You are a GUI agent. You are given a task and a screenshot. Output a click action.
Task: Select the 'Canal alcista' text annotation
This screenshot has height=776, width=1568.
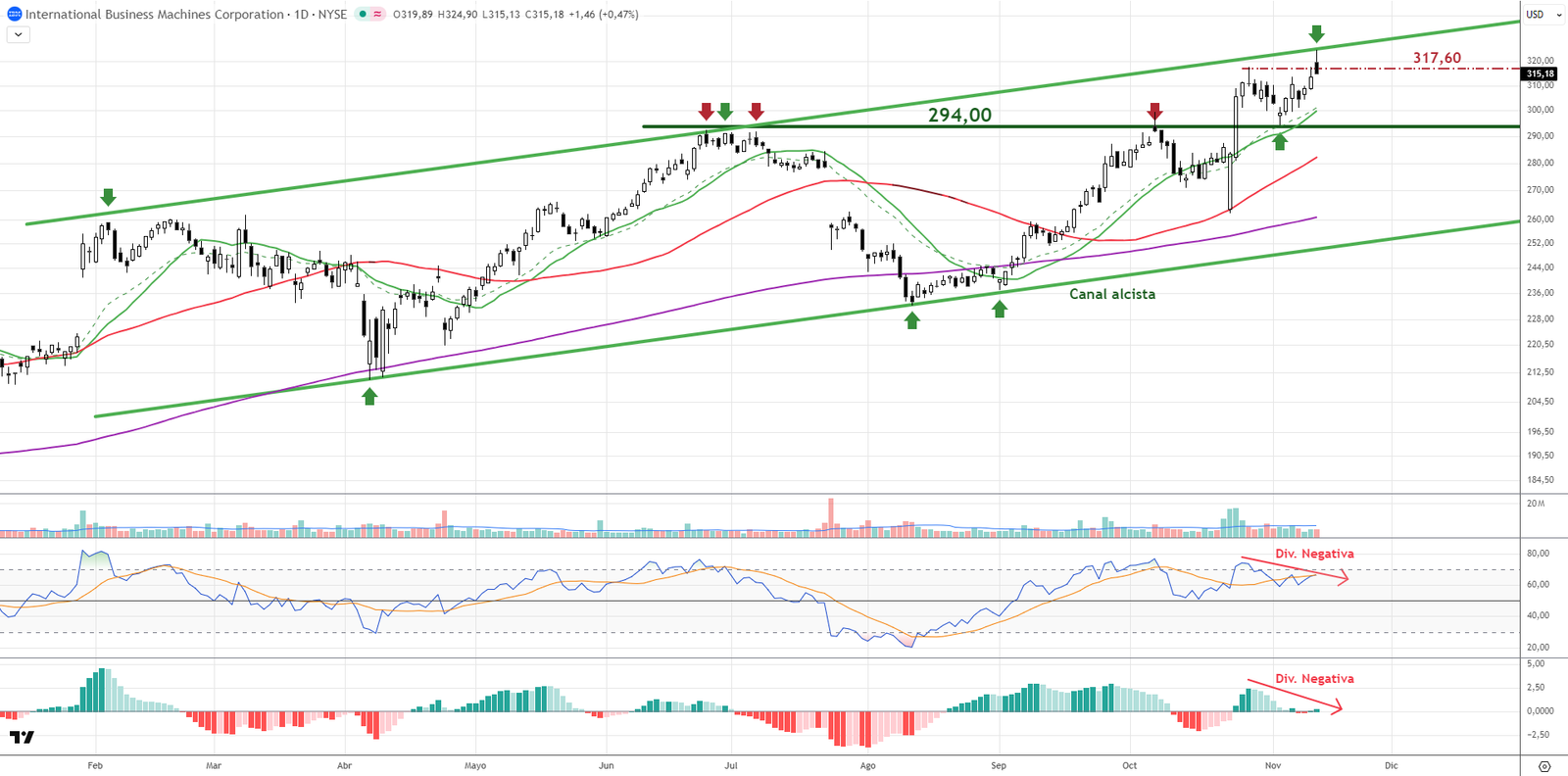pyautogui.click(x=1111, y=294)
